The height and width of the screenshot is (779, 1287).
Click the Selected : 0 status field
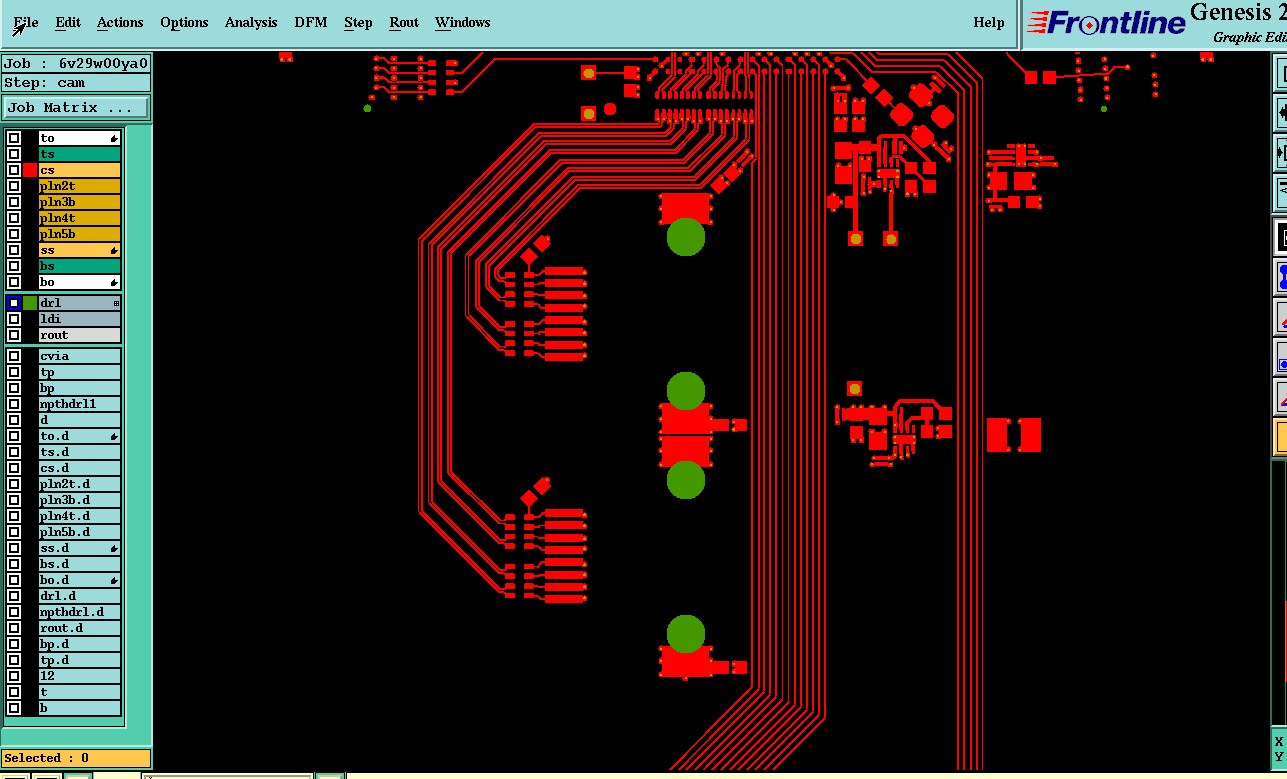(76, 758)
